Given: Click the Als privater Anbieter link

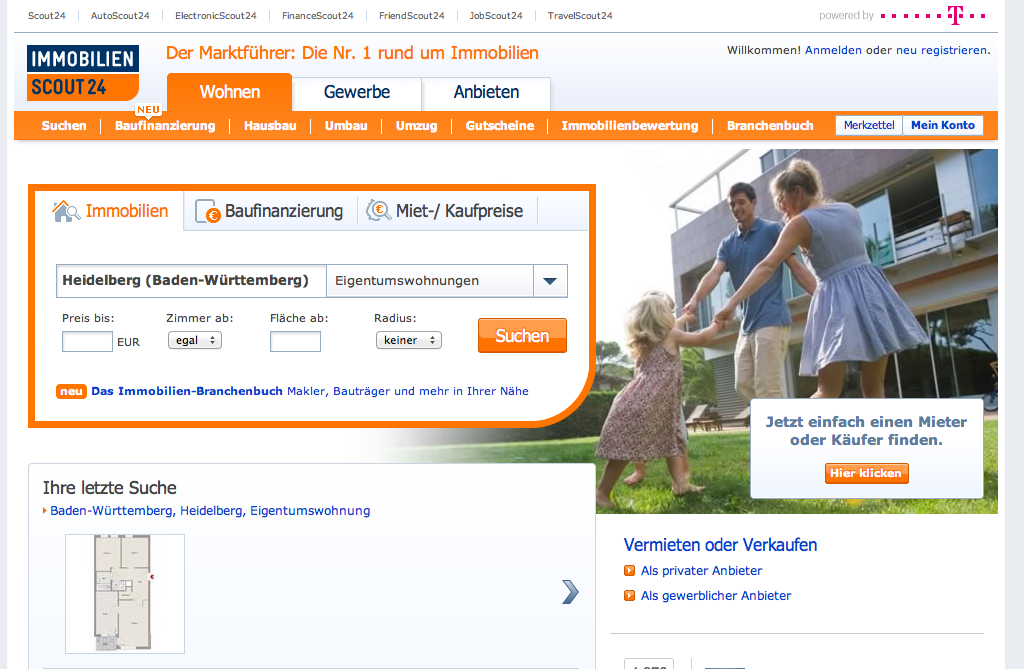Looking at the screenshot, I should click(701, 570).
